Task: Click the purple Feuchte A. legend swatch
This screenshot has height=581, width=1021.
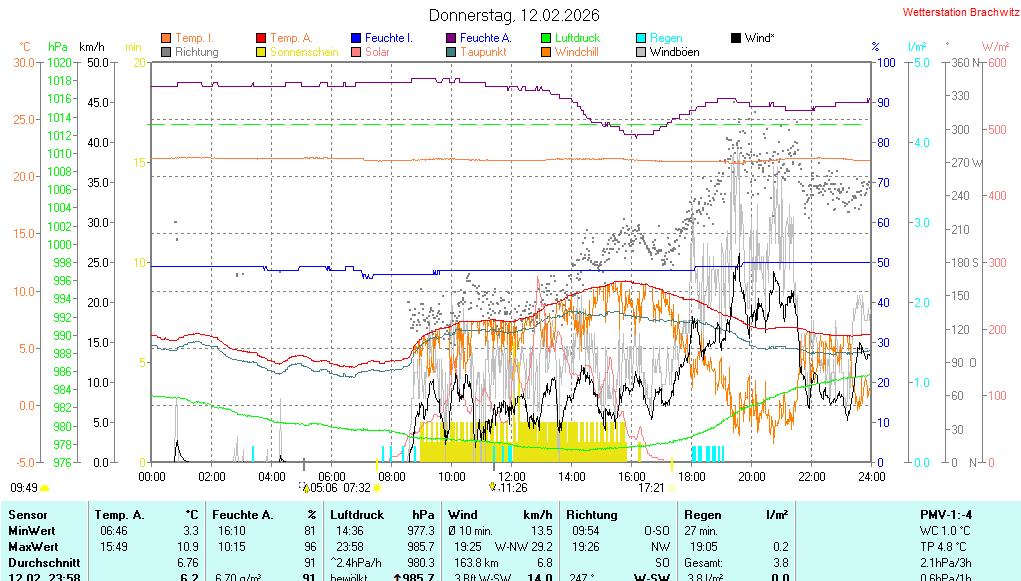Action: click(x=451, y=38)
